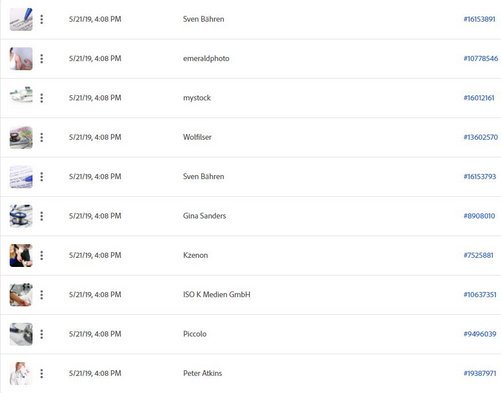Open asset link #19387971
Image resolution: width=501 pixels, height=393 pixels.
[x=480, y=373]
